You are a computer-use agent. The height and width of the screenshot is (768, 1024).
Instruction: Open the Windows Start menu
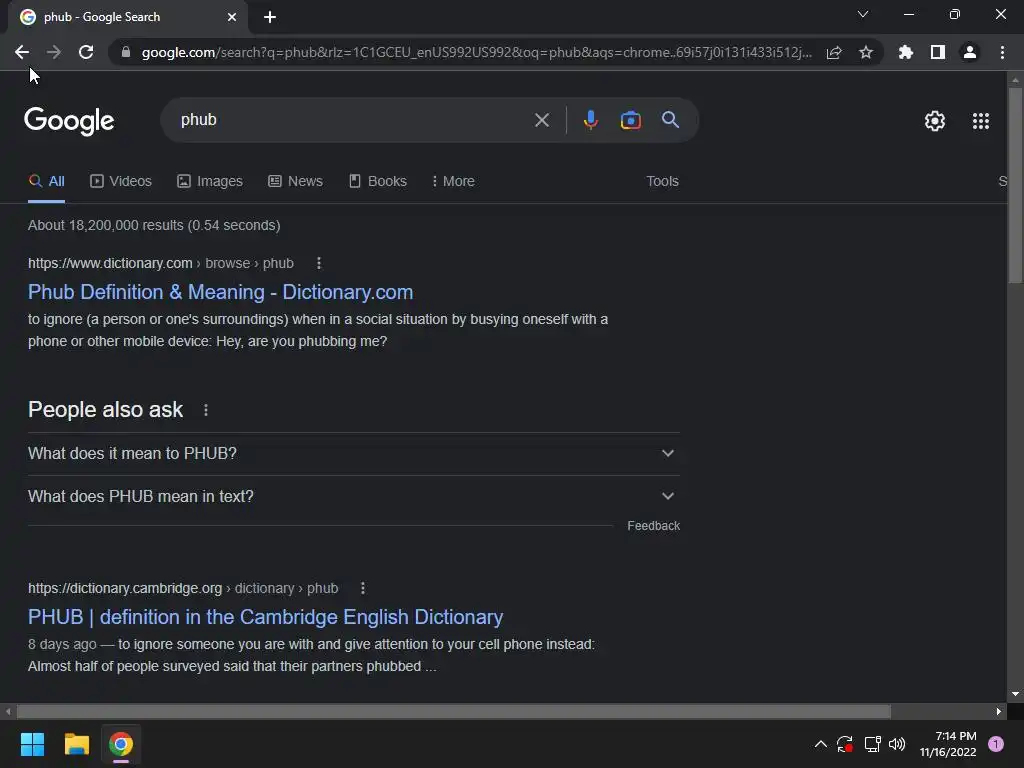point(32,744)
